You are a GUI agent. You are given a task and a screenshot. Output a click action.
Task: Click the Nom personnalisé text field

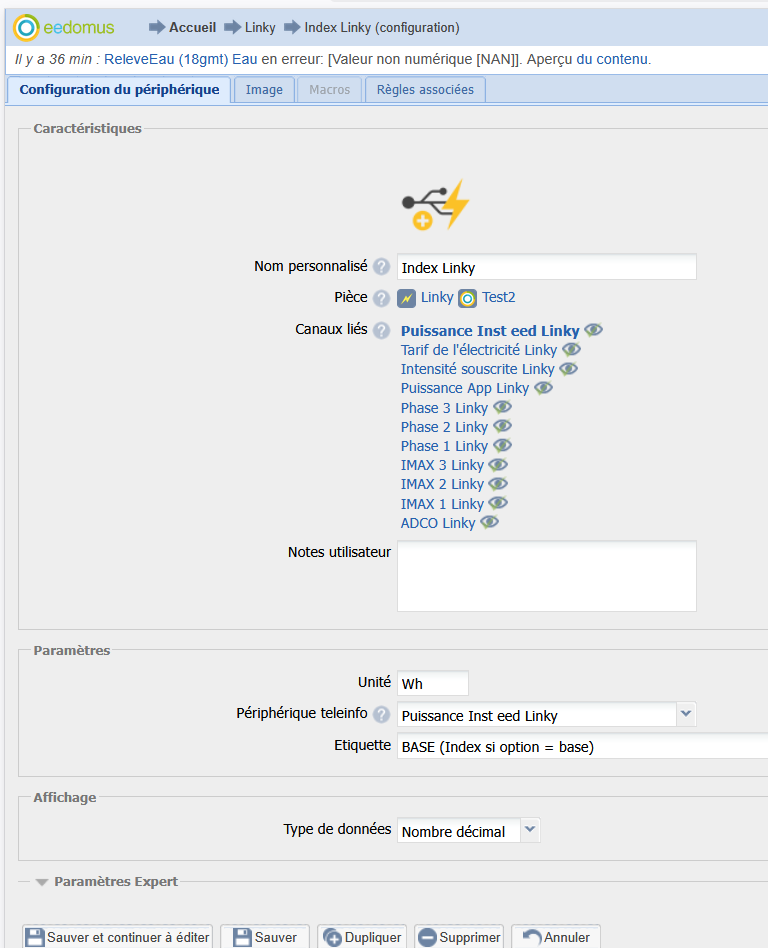[547, 267]
